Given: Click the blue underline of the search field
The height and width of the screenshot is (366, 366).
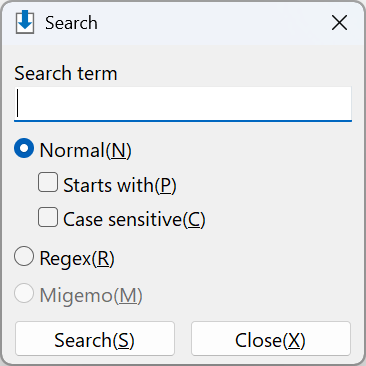Looking at the screenshot, I should pos(183,121).
